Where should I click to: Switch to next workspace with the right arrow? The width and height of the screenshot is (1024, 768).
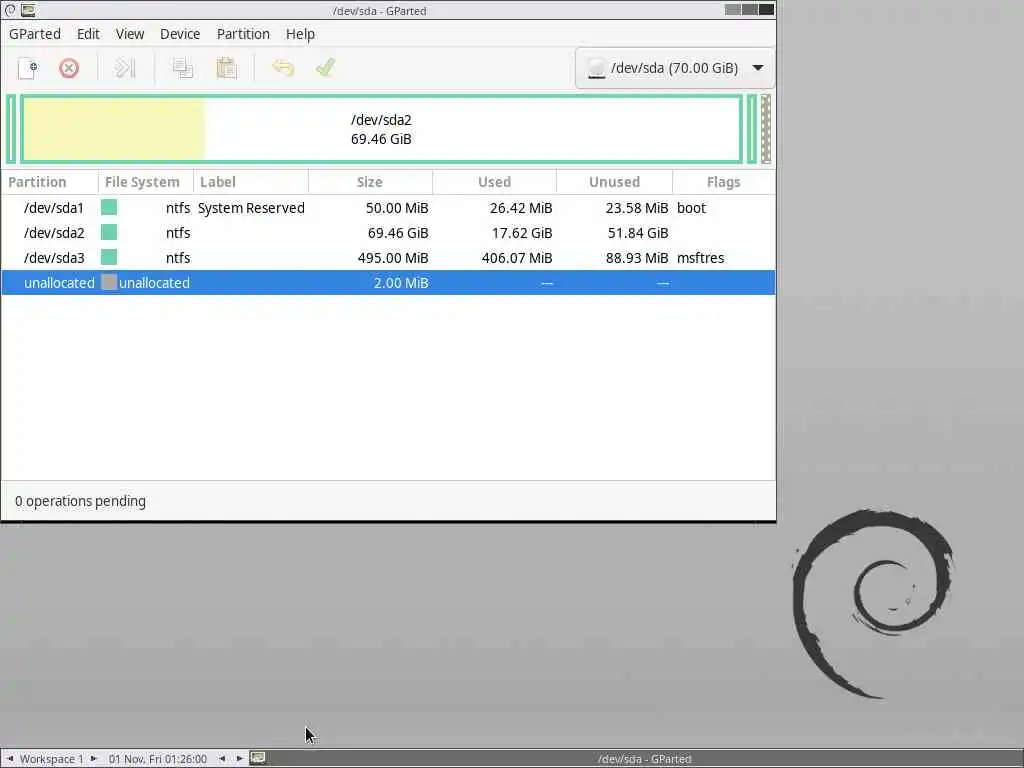pos(93,758)
